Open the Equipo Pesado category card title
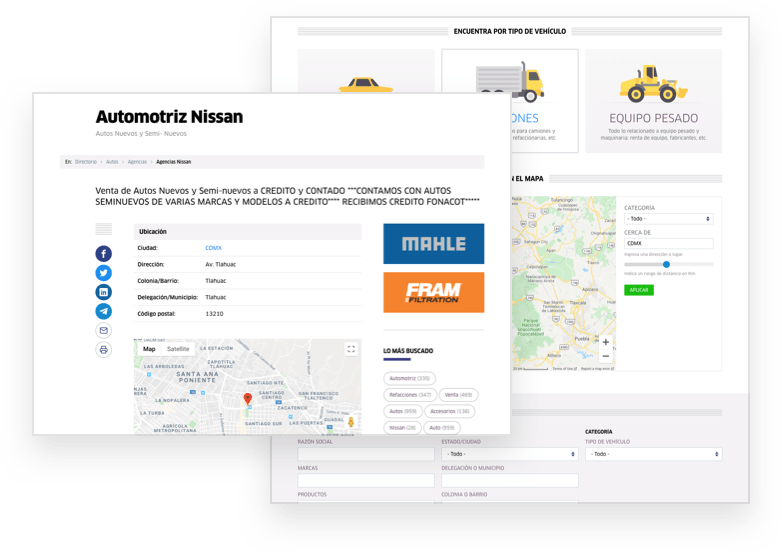Viewport: 782px width, 552px height. [x=653, y=118]
